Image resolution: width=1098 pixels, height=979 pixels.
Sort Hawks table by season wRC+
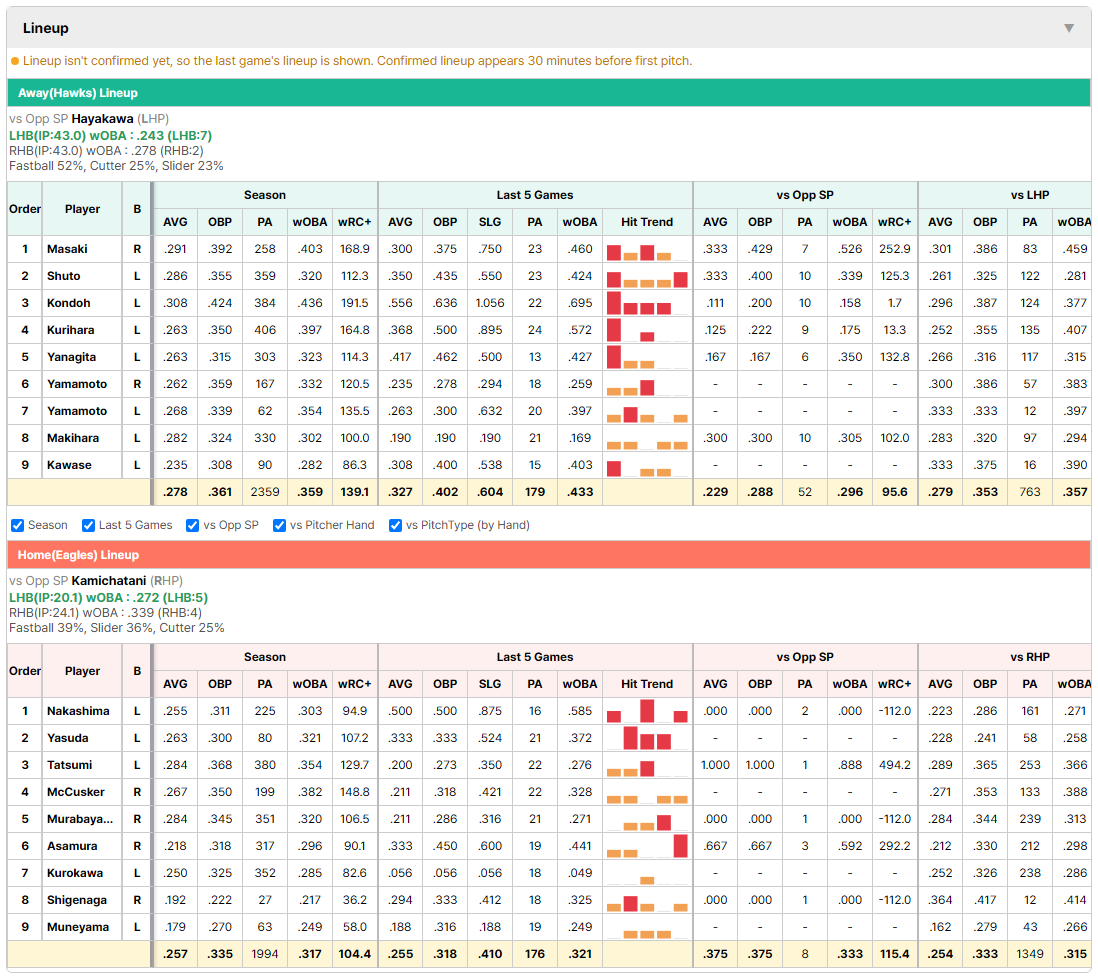354,222
